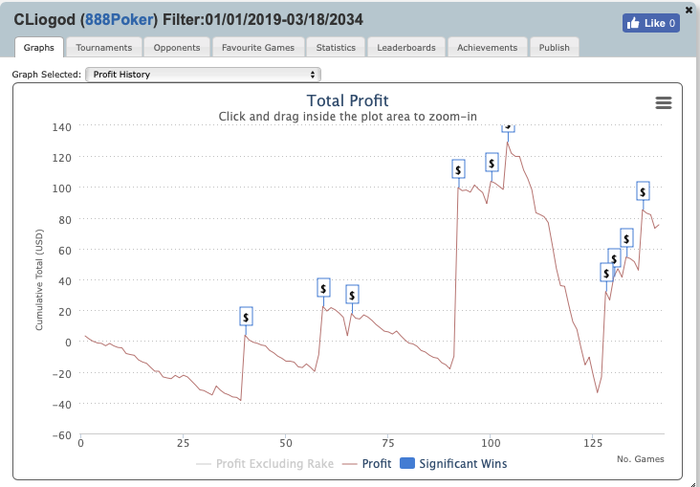This screenshot has width=700, height=487.
Task: Go to the Statistics tab
Action: pos(336,47)
